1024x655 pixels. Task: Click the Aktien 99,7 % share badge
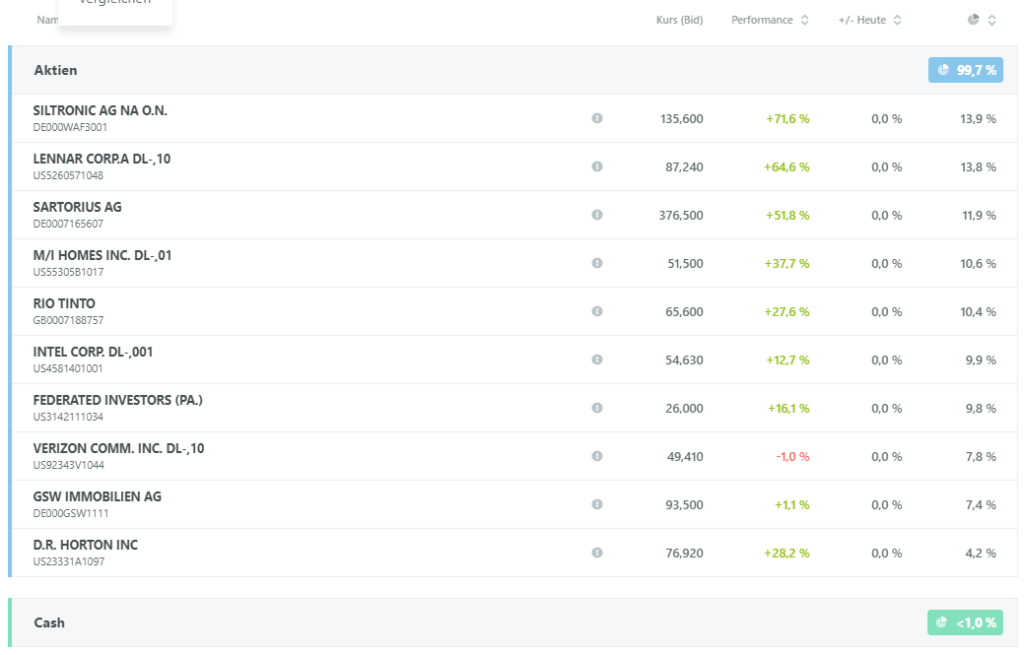tap(965, 70)
